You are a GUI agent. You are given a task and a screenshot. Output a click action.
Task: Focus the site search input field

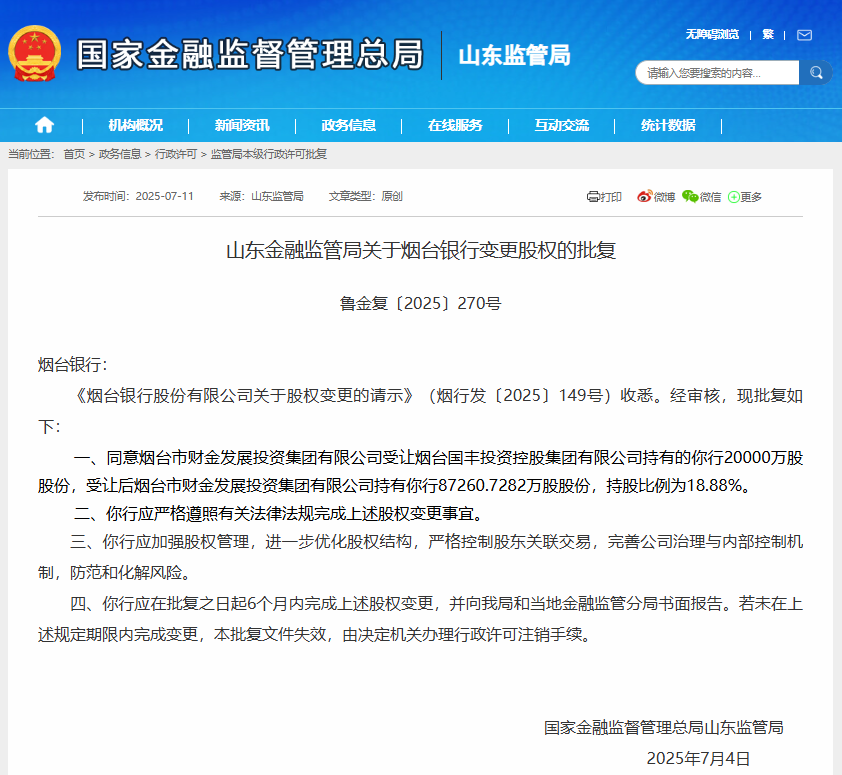717,73
